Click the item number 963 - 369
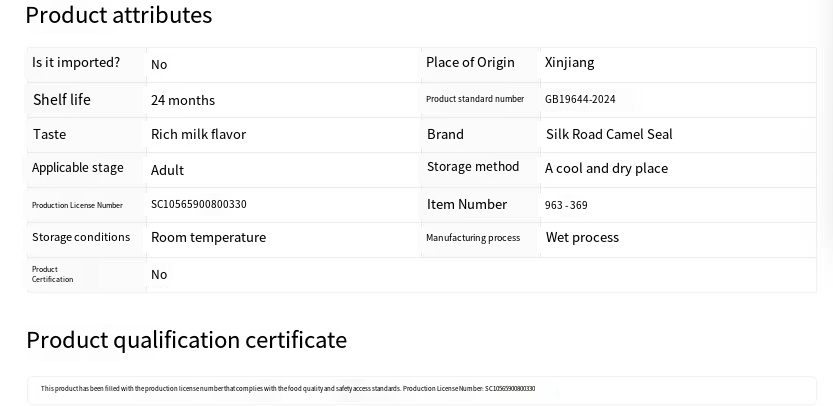This screenshot has height=406, width=833. 566,205
